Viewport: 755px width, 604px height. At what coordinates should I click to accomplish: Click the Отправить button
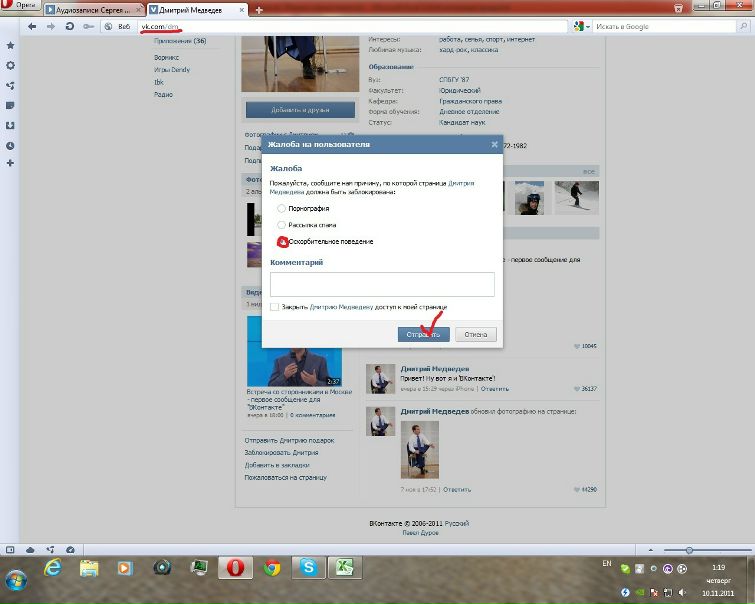point(423,334)
